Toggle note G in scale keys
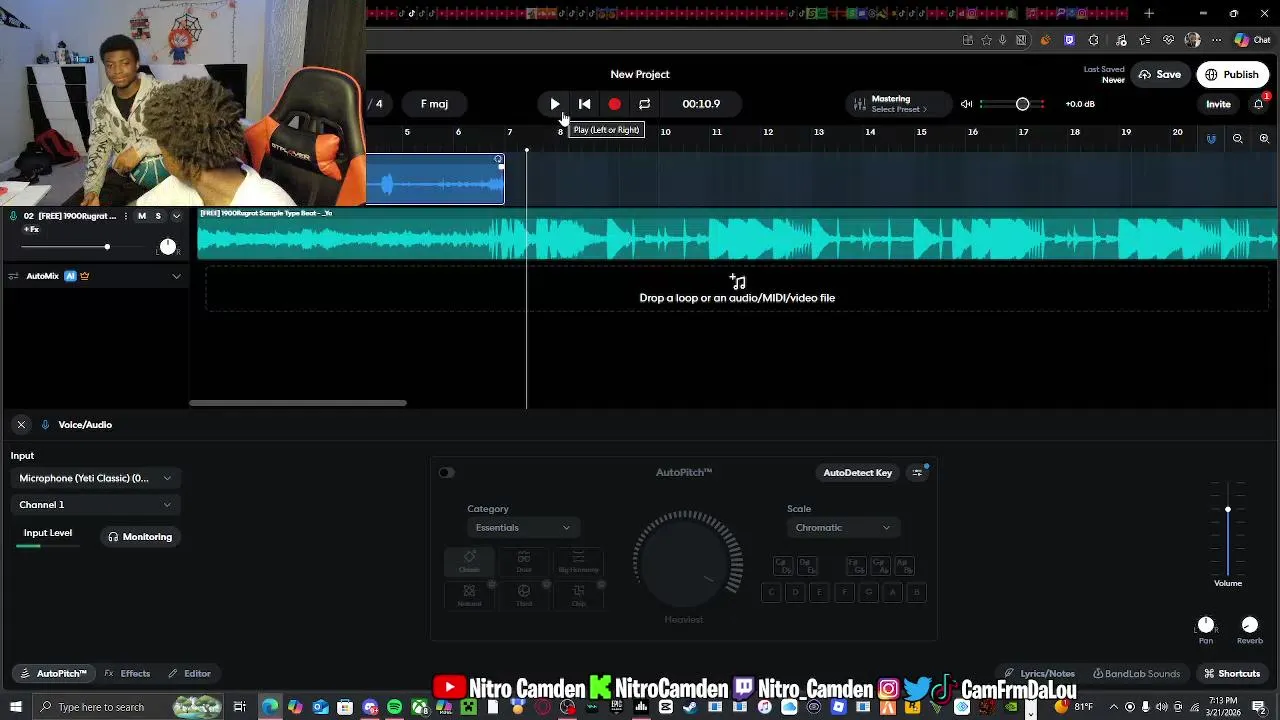 coord(868,593)
